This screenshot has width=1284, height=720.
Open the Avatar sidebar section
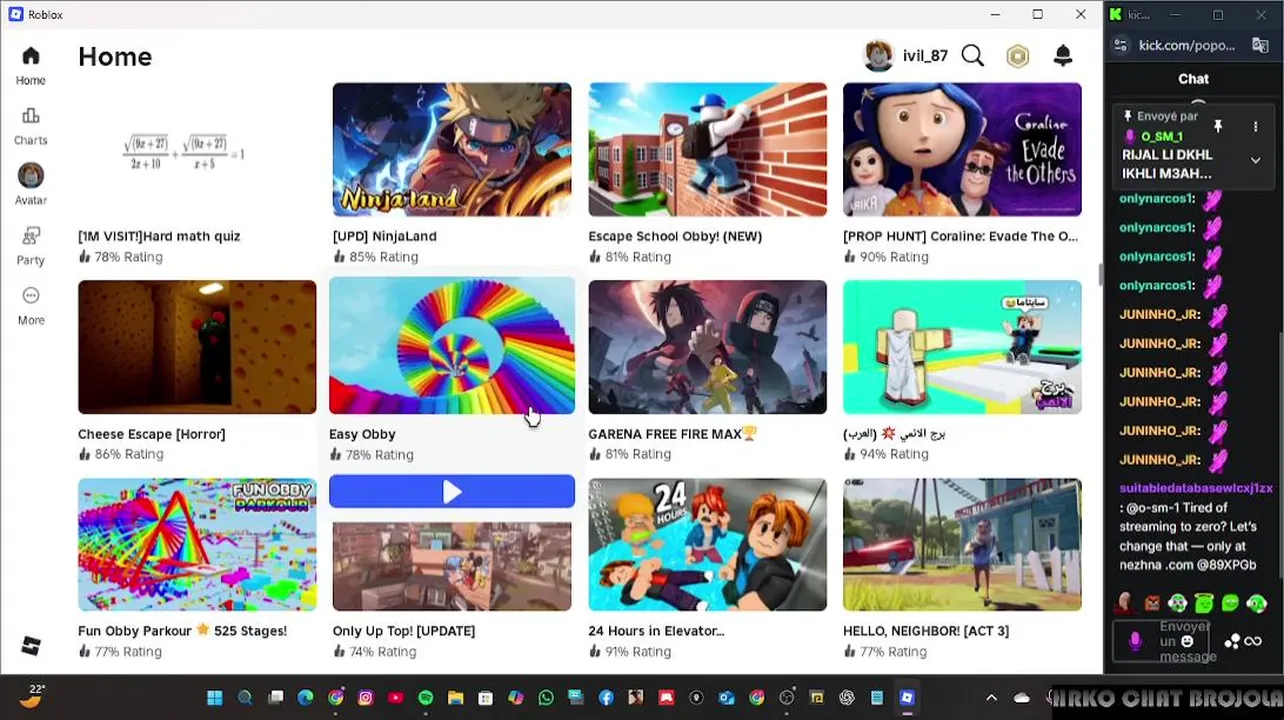[31, 185]
